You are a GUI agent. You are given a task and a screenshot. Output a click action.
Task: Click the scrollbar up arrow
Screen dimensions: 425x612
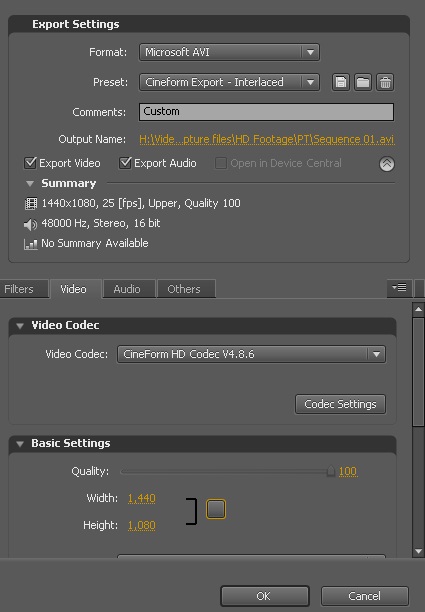pos(418,310)
